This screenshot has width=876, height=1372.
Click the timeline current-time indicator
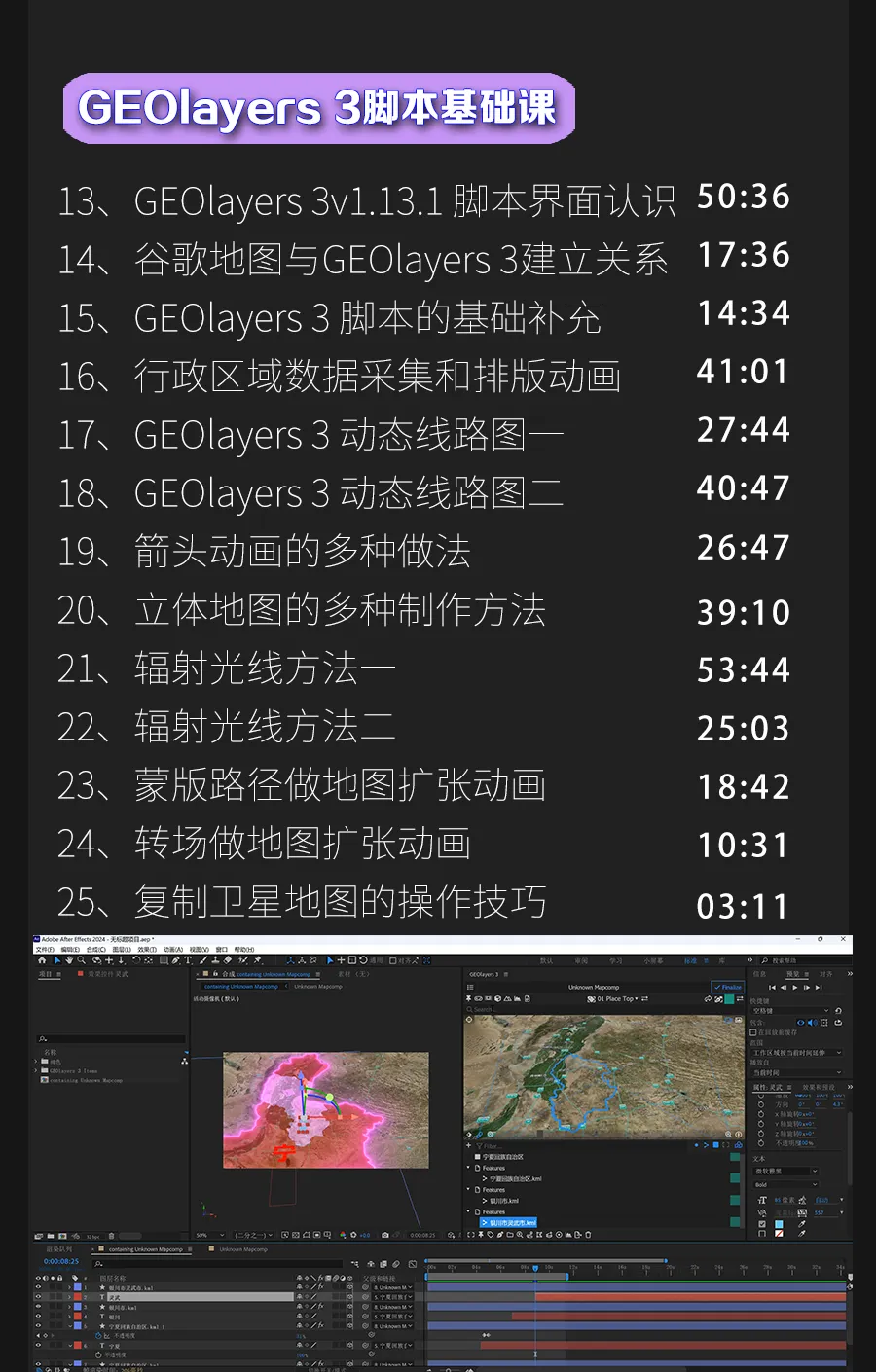[x=535, y=1268]
